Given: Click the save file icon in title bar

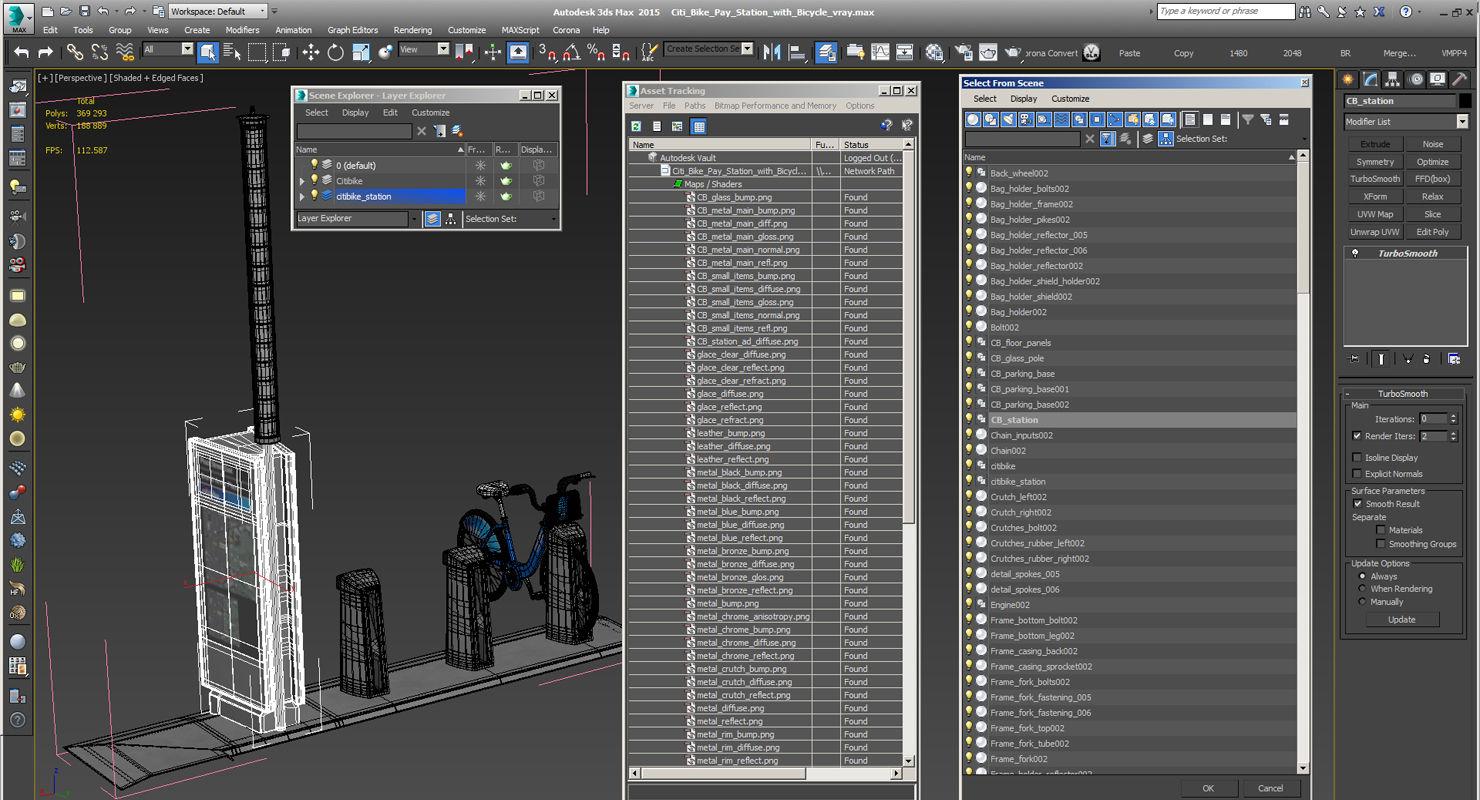Looking at the screenshot, I should pyautogui.click(x=84, y=11).
